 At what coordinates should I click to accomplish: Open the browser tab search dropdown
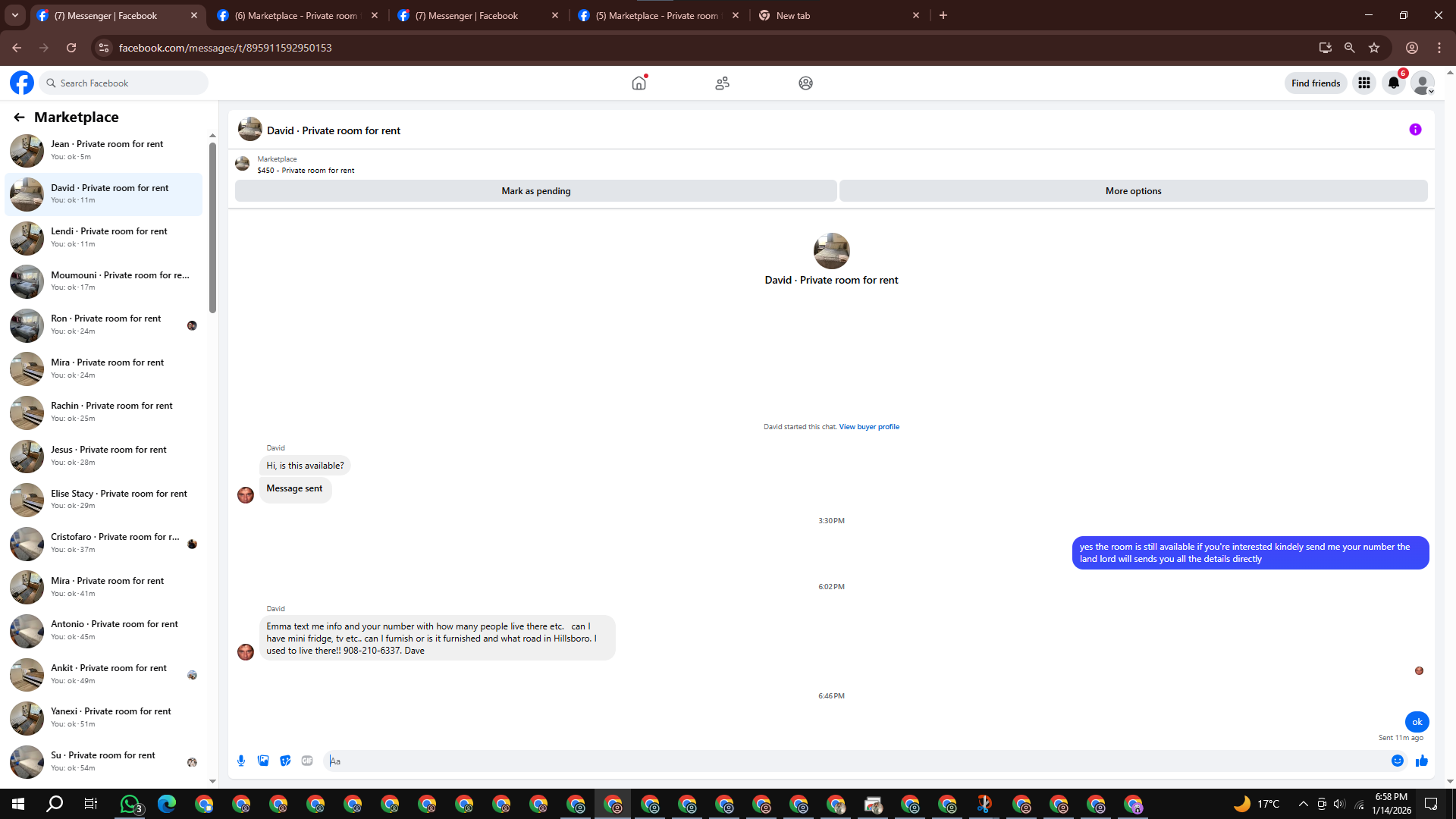click(14, 15)
